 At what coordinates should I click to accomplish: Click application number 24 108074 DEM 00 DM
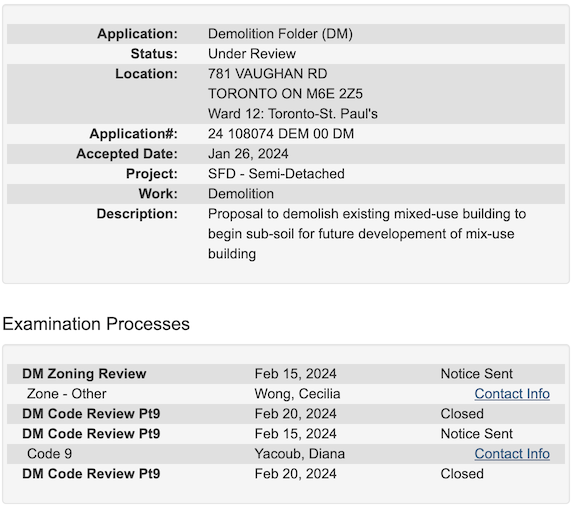[x=281, y=134]
